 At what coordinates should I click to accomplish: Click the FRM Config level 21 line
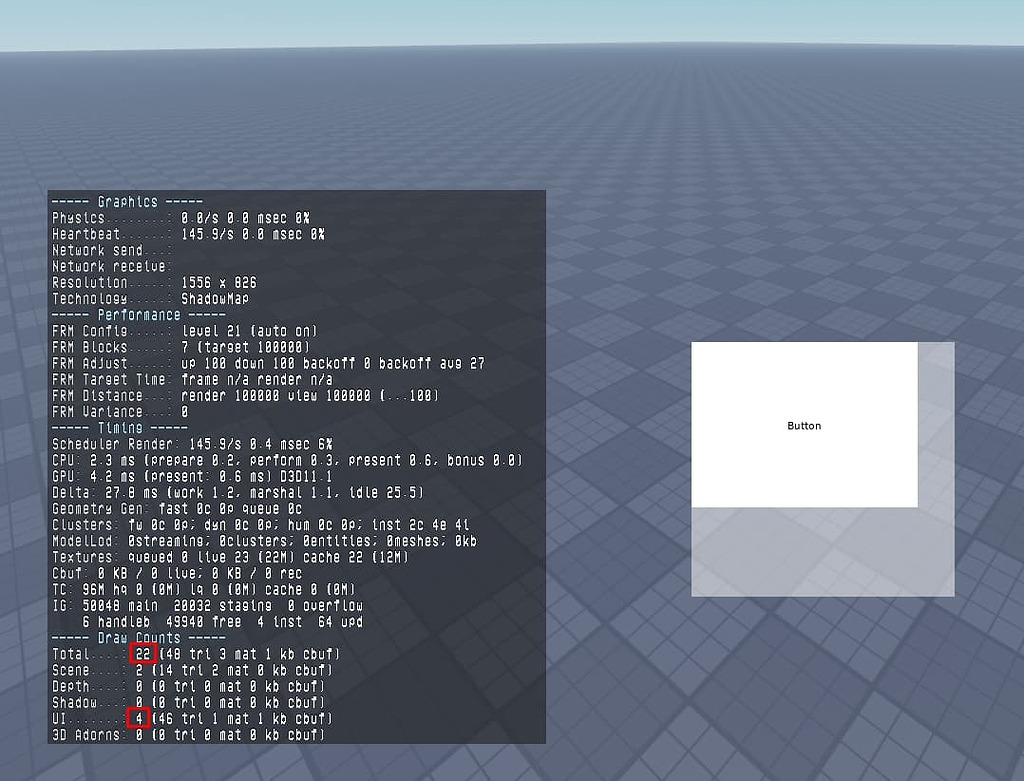pos(160,331)
